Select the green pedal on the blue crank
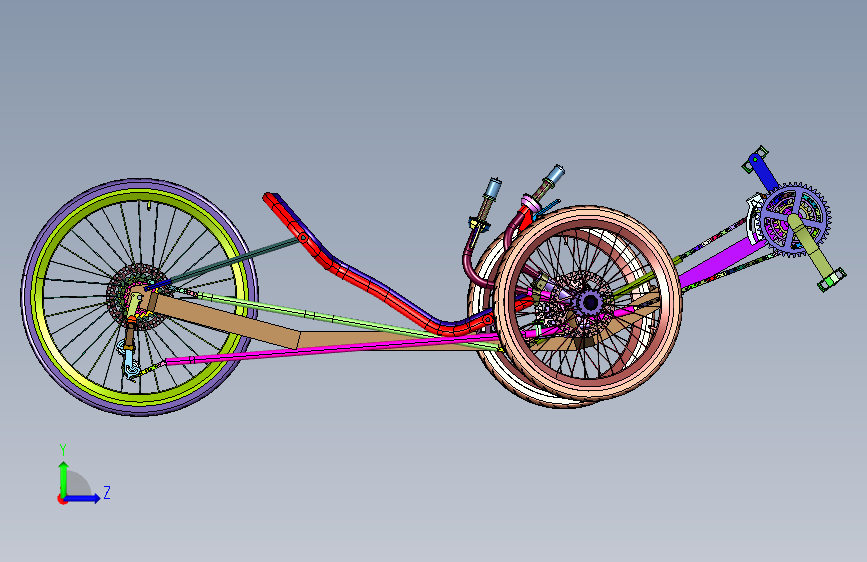 (x=755, y=159)
